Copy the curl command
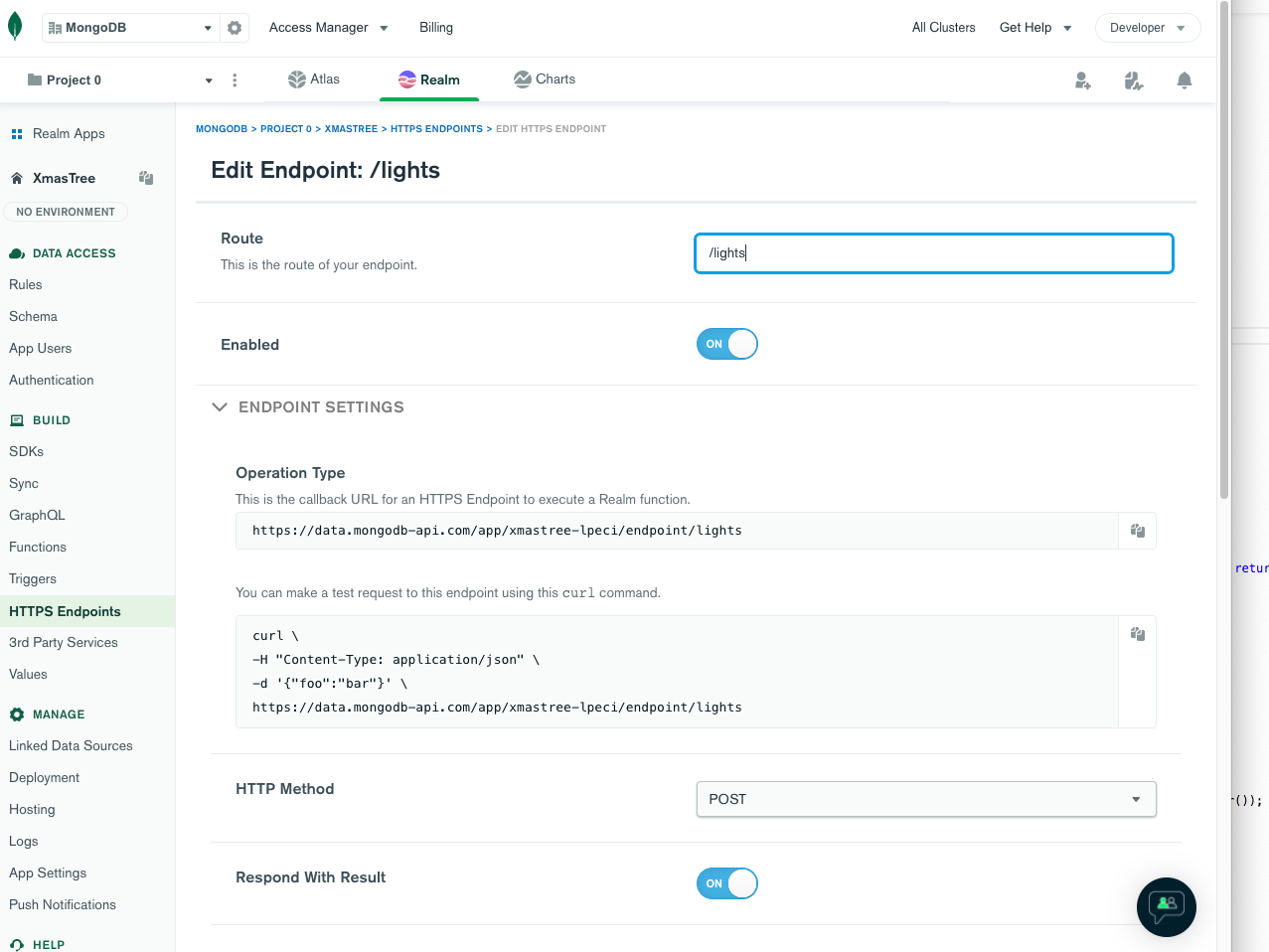Screen dimensions: 1269x952 tap(1138, 634)
